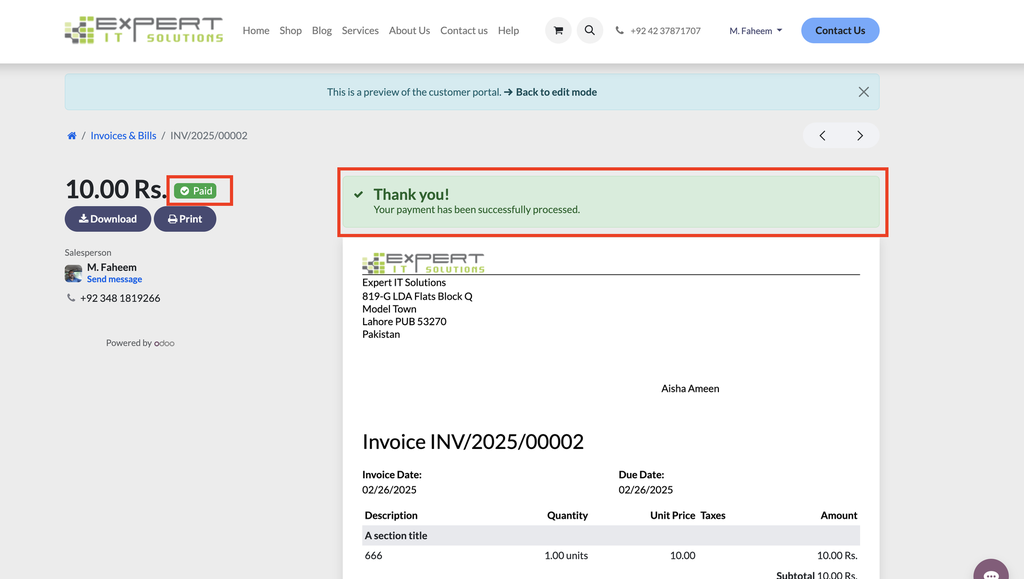The image size is (1024, 579).
Task: Click the Paid badge checkmark icon
Action: 183,191
